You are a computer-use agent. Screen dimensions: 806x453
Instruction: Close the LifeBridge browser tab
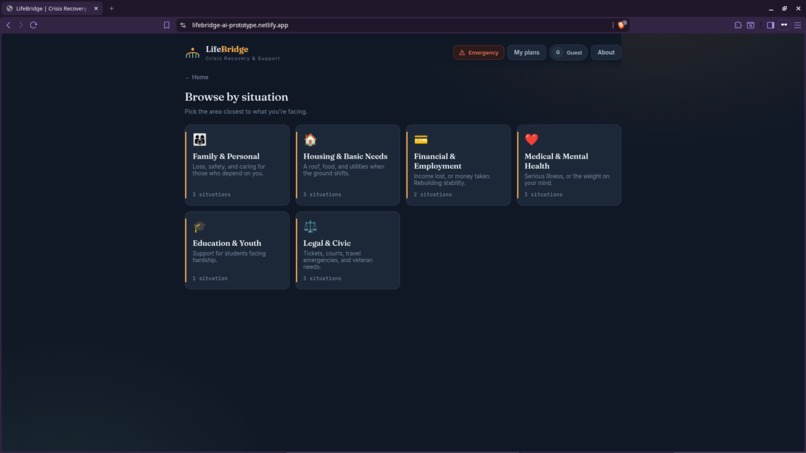pos(96,8)
